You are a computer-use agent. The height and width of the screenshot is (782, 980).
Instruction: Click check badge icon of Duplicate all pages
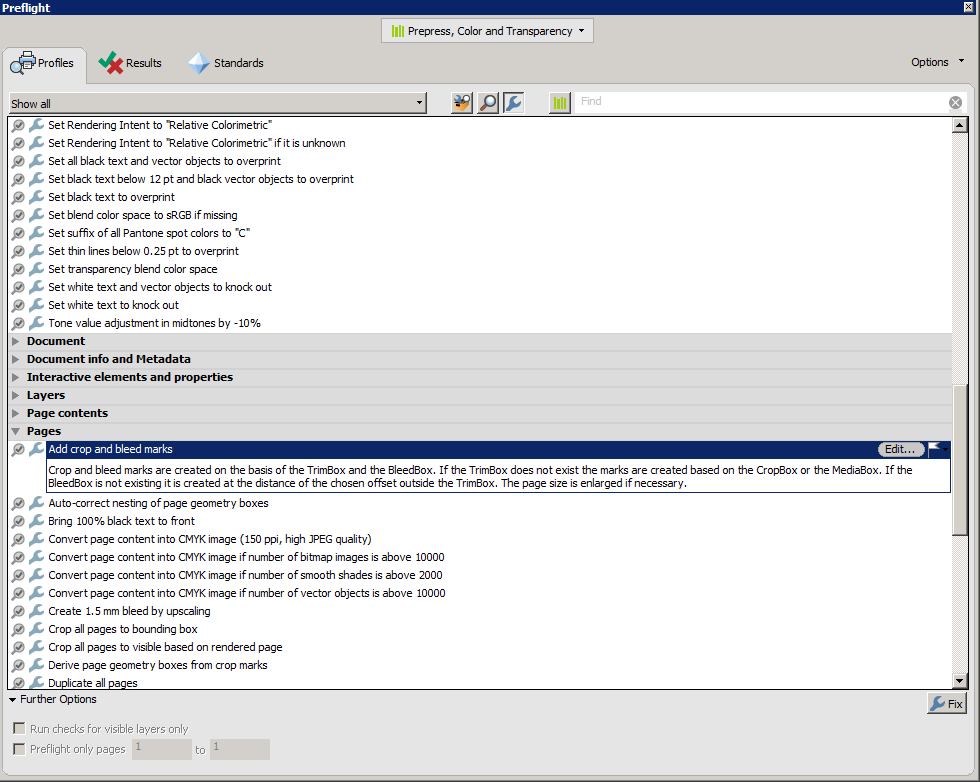click(19, 683)
